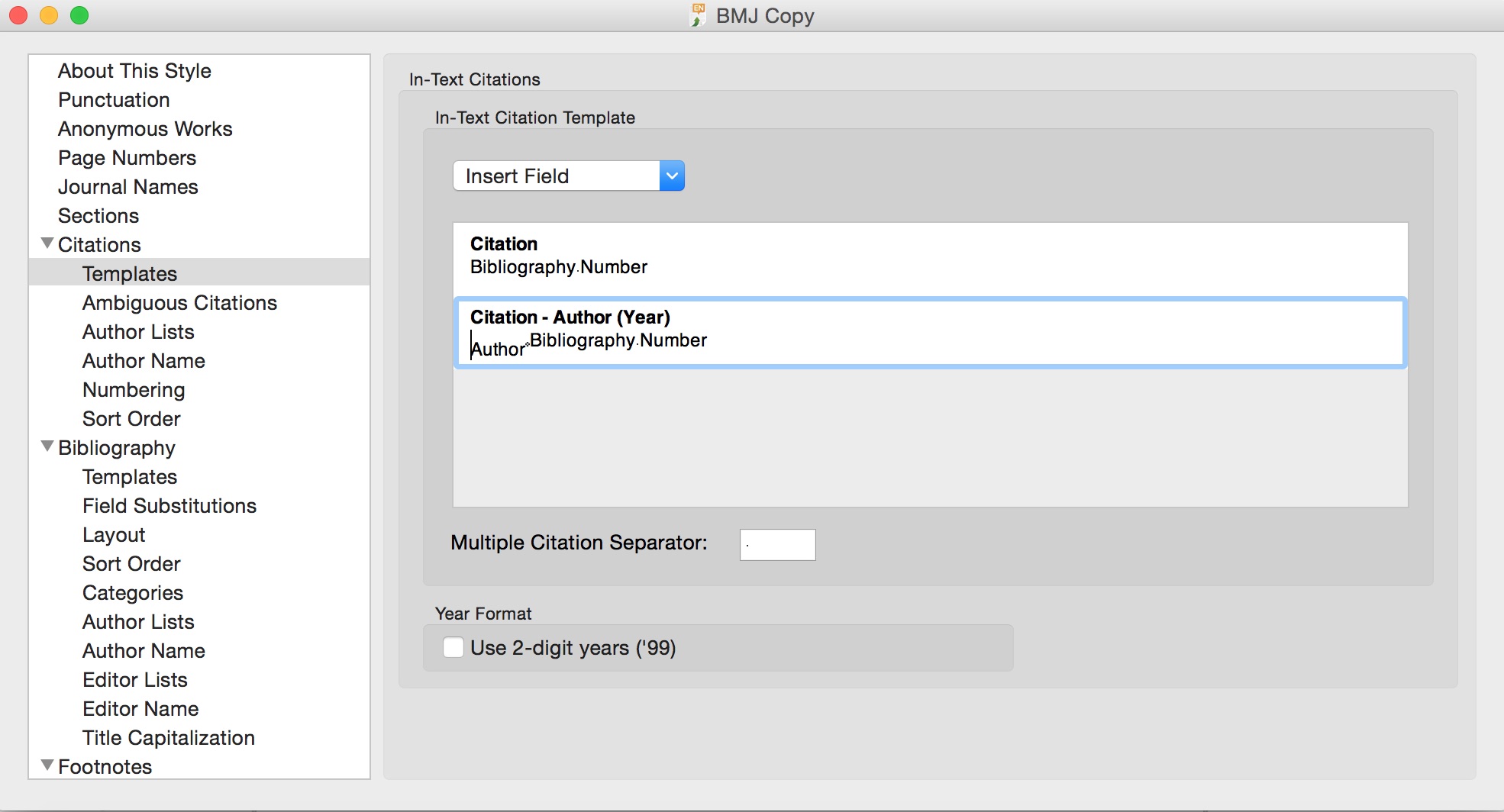Collapse the Bibliography section triangle
1504x812 pixels.
[x=47, y=447]
